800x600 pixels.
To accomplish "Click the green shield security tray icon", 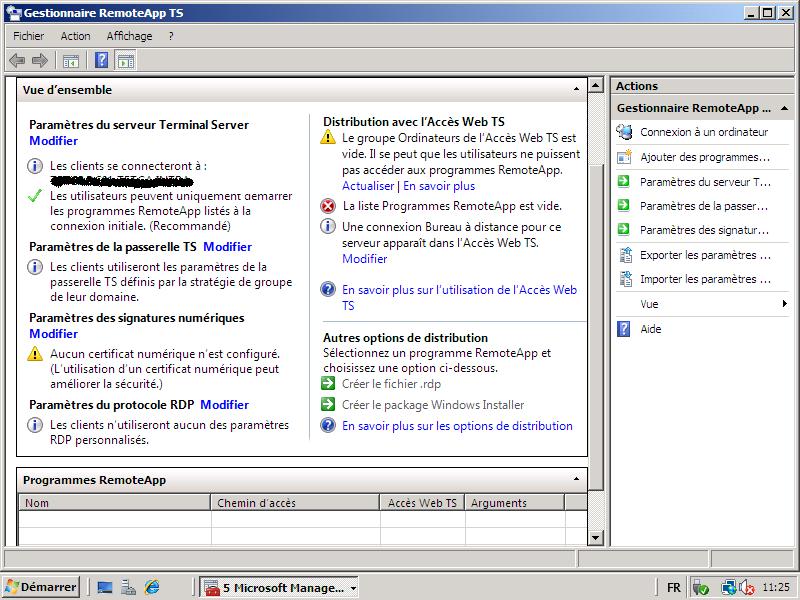I will (x=701, y=588).
